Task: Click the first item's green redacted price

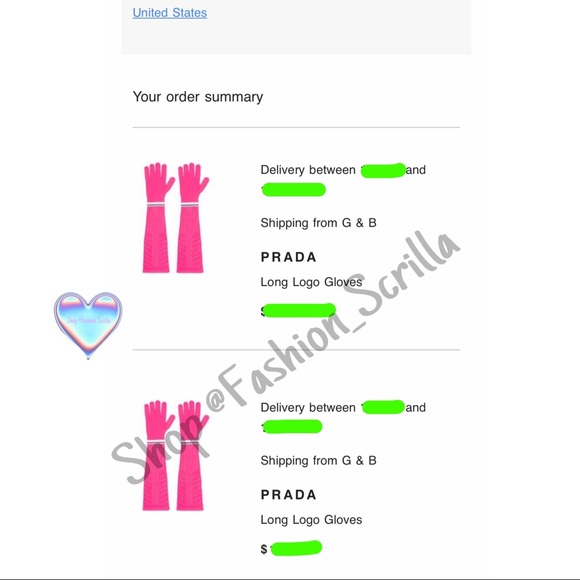Action: click(299, 310)
